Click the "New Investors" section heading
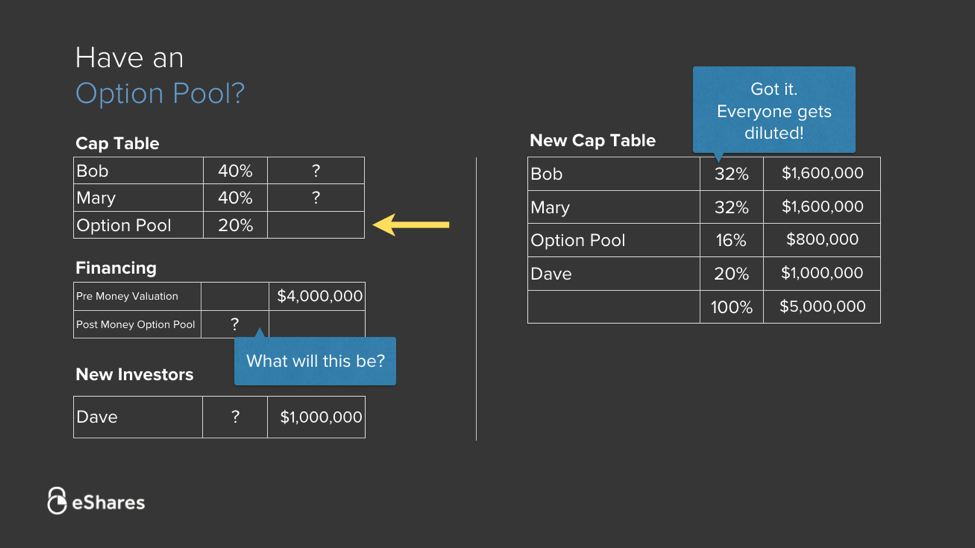 coord(134,375)
